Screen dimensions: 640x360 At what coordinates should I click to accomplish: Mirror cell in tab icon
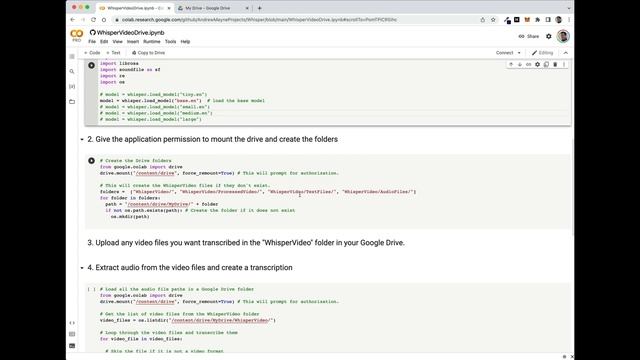coord(547,64)
